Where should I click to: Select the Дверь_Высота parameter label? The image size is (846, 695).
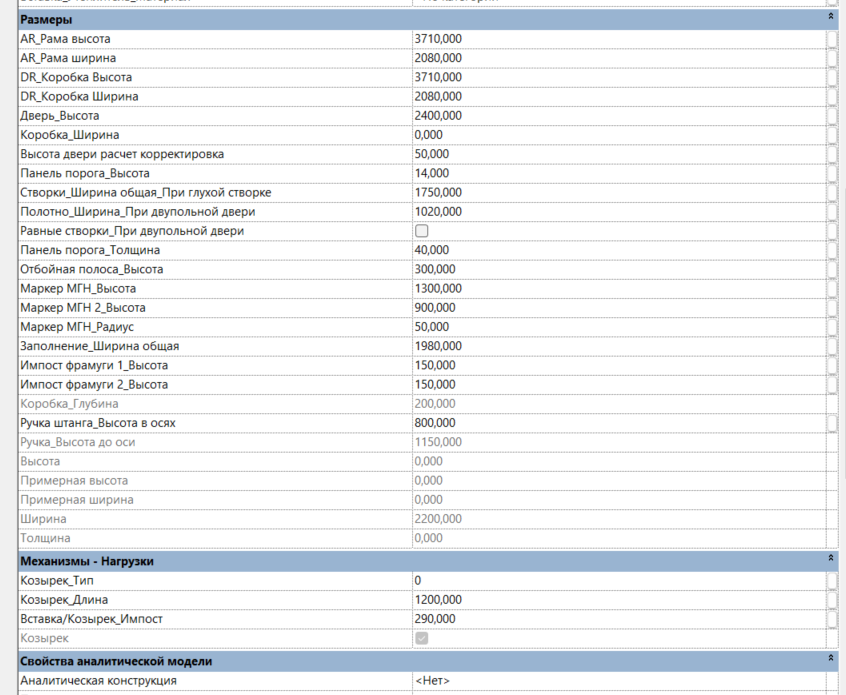(60, 115)
